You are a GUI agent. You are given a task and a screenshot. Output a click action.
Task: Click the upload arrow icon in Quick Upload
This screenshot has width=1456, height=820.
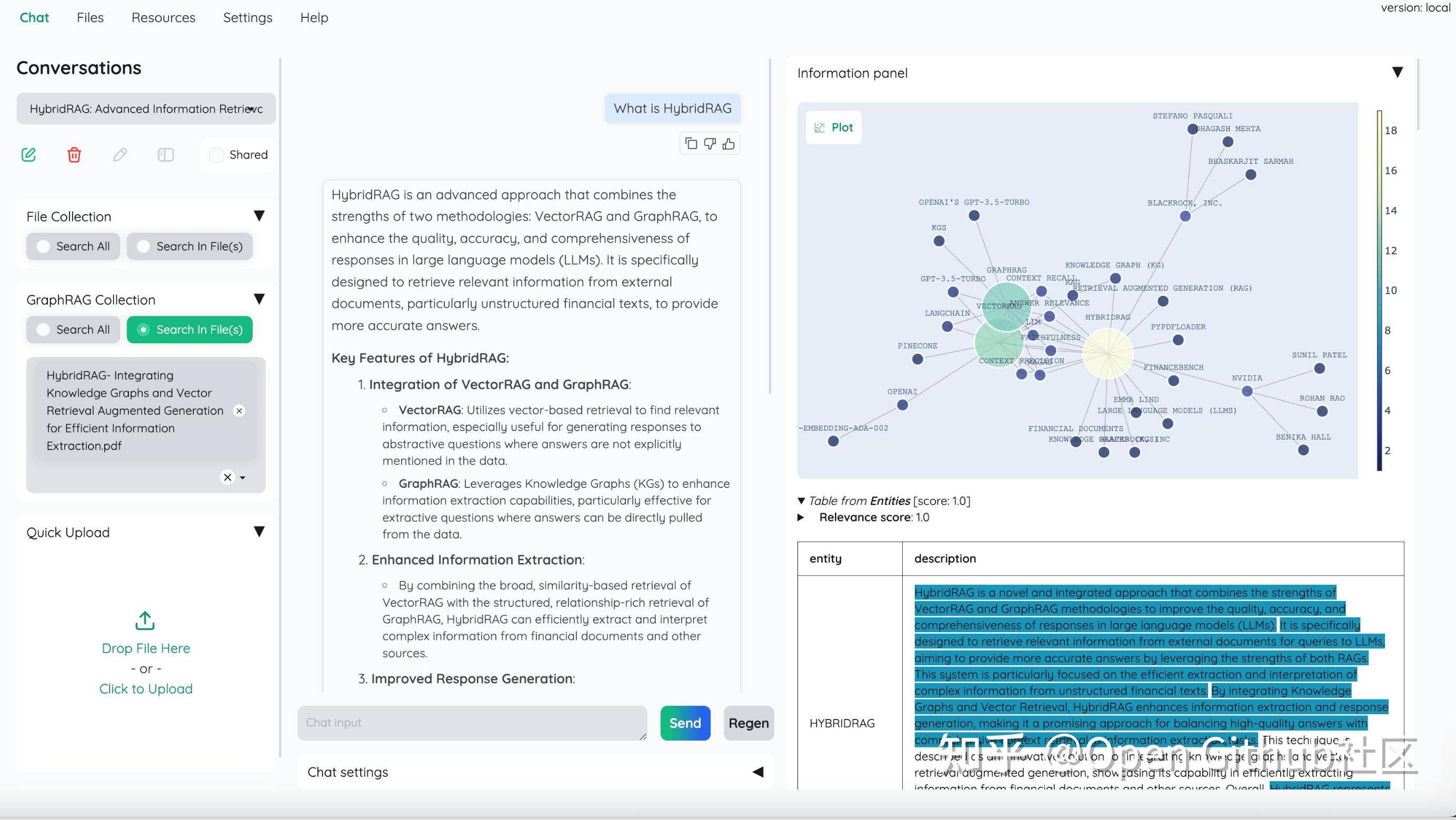click(x=145, y=620)
